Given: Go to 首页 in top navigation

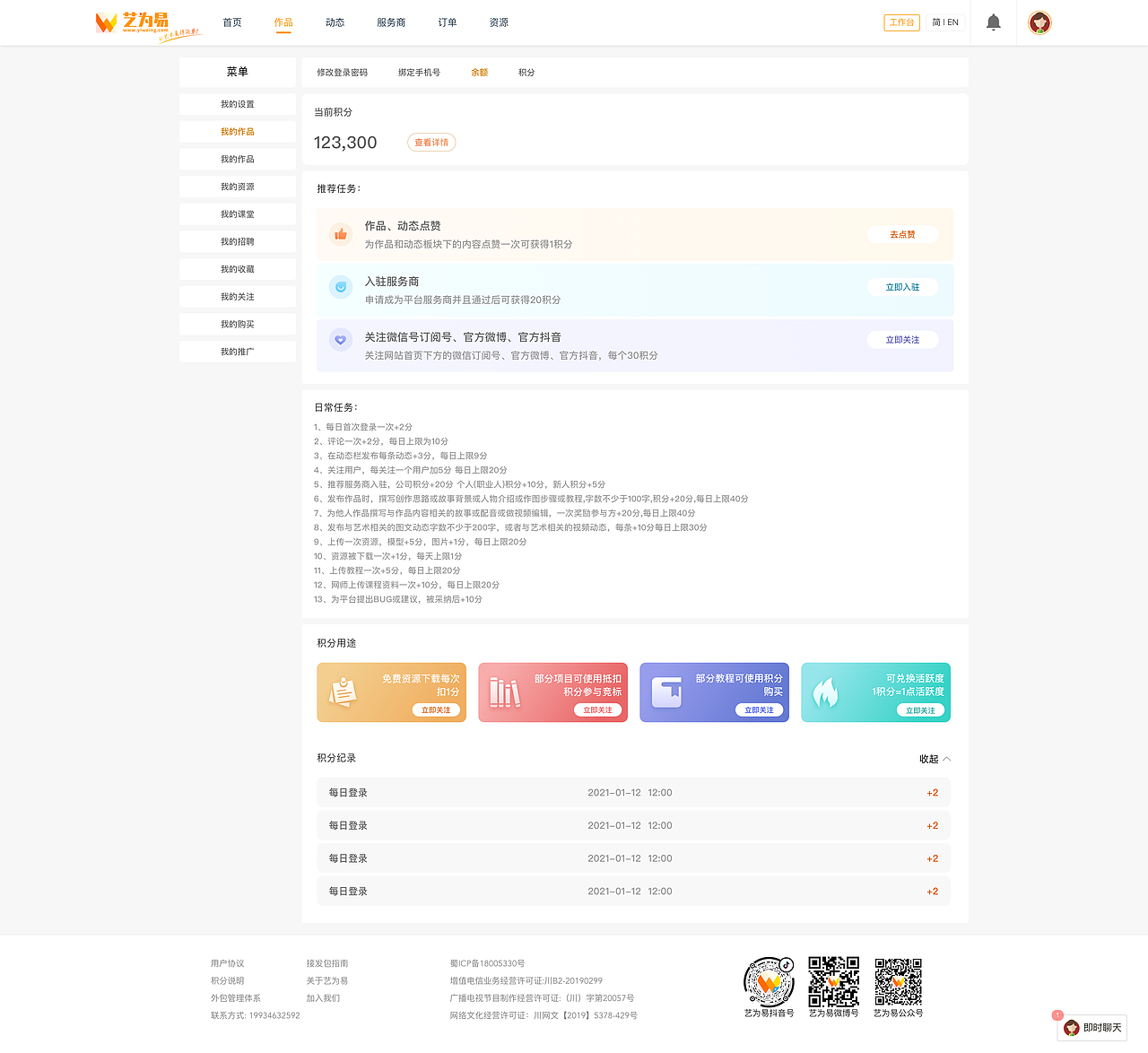Looking at the screenshot, I should tap(232, 22).
